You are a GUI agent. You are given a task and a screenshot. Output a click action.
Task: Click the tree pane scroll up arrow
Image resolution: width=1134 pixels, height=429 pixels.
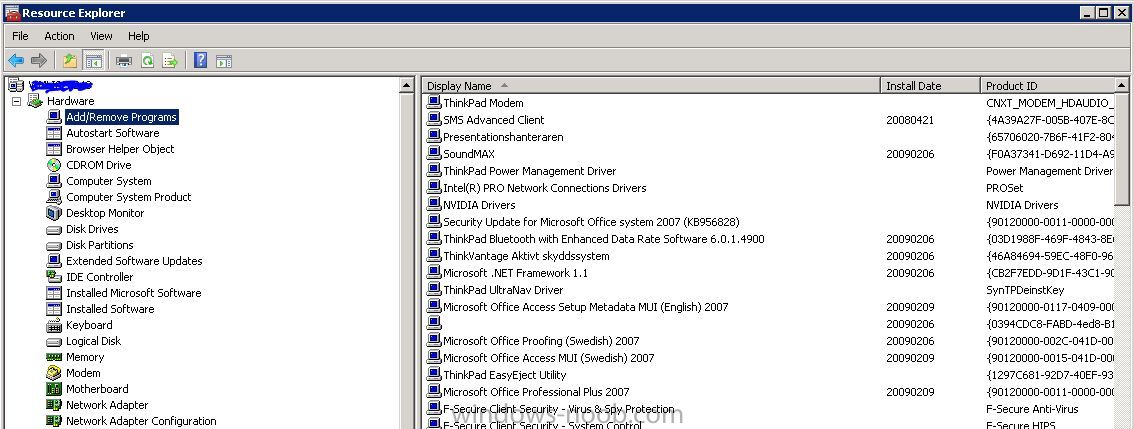coord(406,85)
